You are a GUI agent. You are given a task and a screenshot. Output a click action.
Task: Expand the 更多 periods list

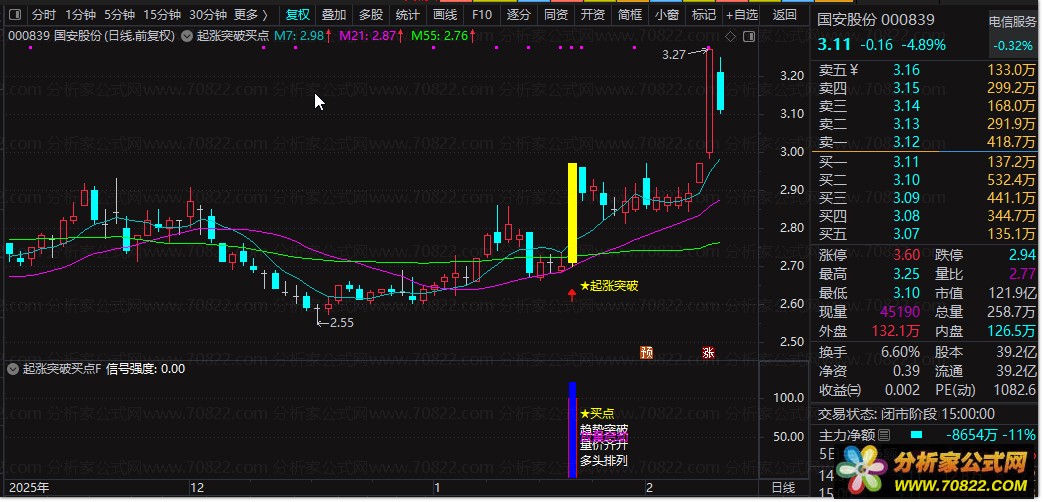[x=251, y=14]
